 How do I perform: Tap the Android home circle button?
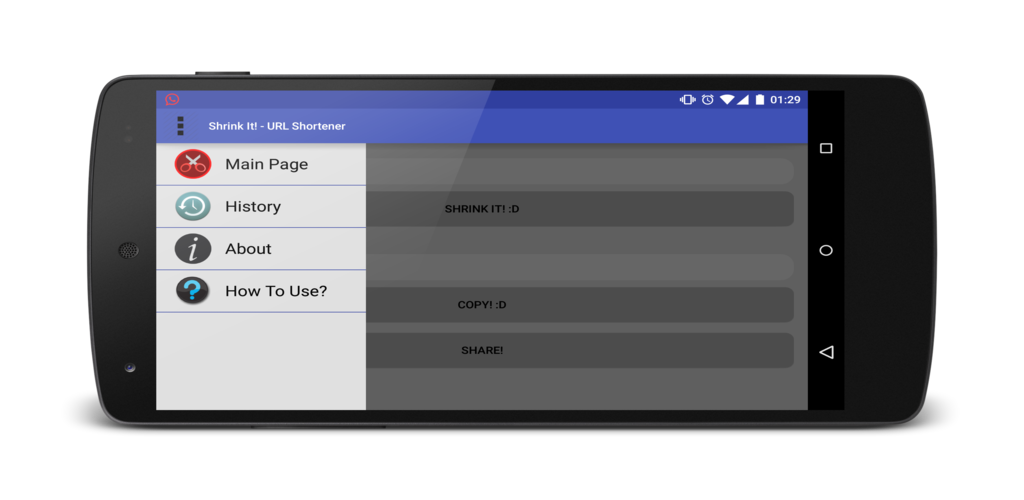[x=826, y=251]
